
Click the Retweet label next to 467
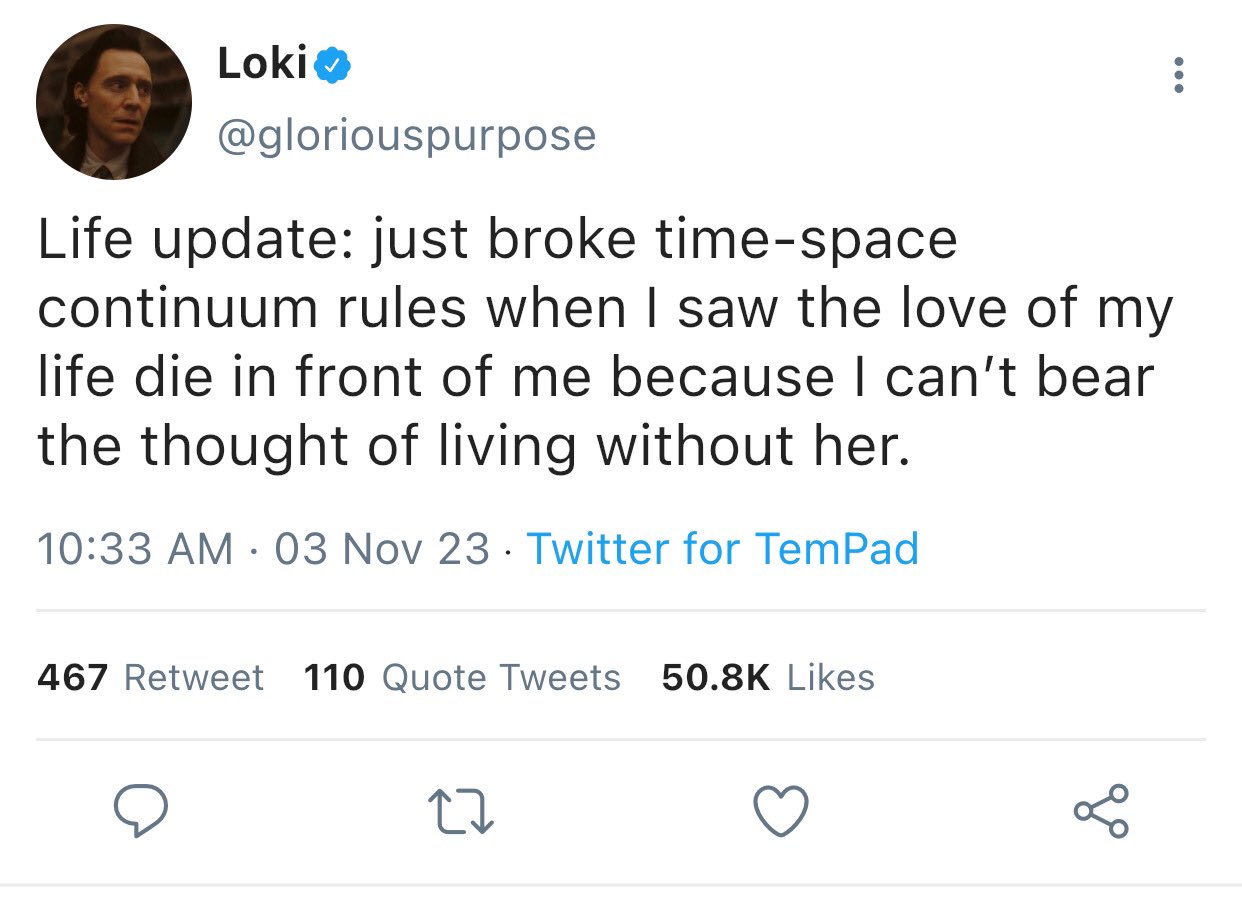[194, 678]
